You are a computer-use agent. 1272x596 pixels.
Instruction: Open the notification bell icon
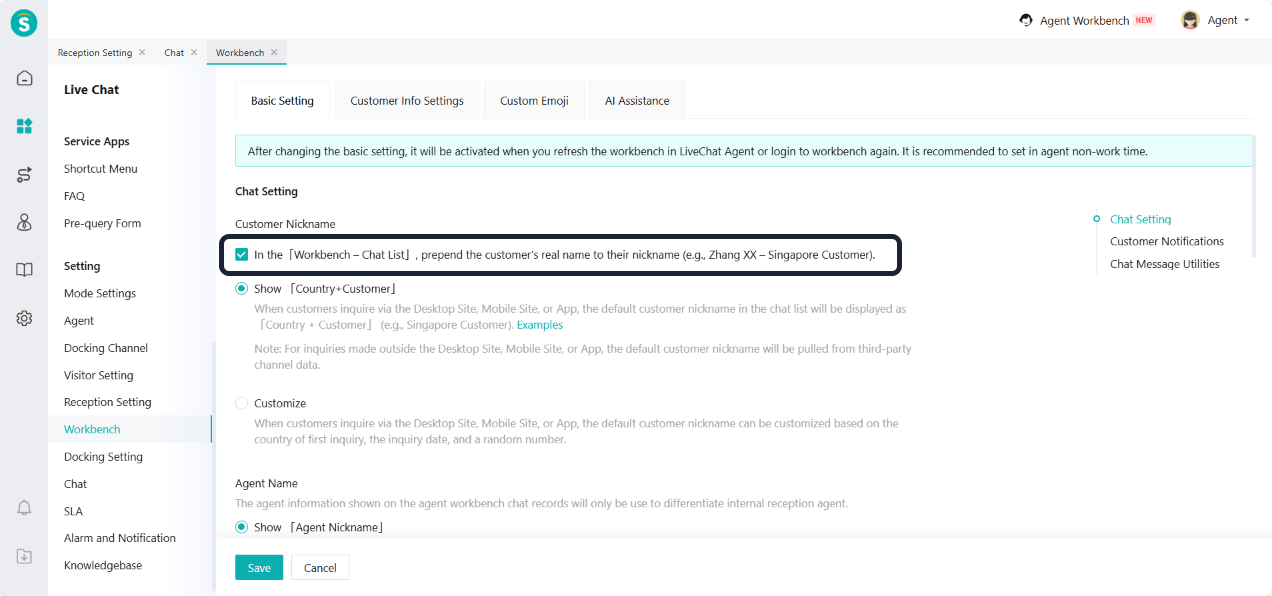click(x=24, y=508)
